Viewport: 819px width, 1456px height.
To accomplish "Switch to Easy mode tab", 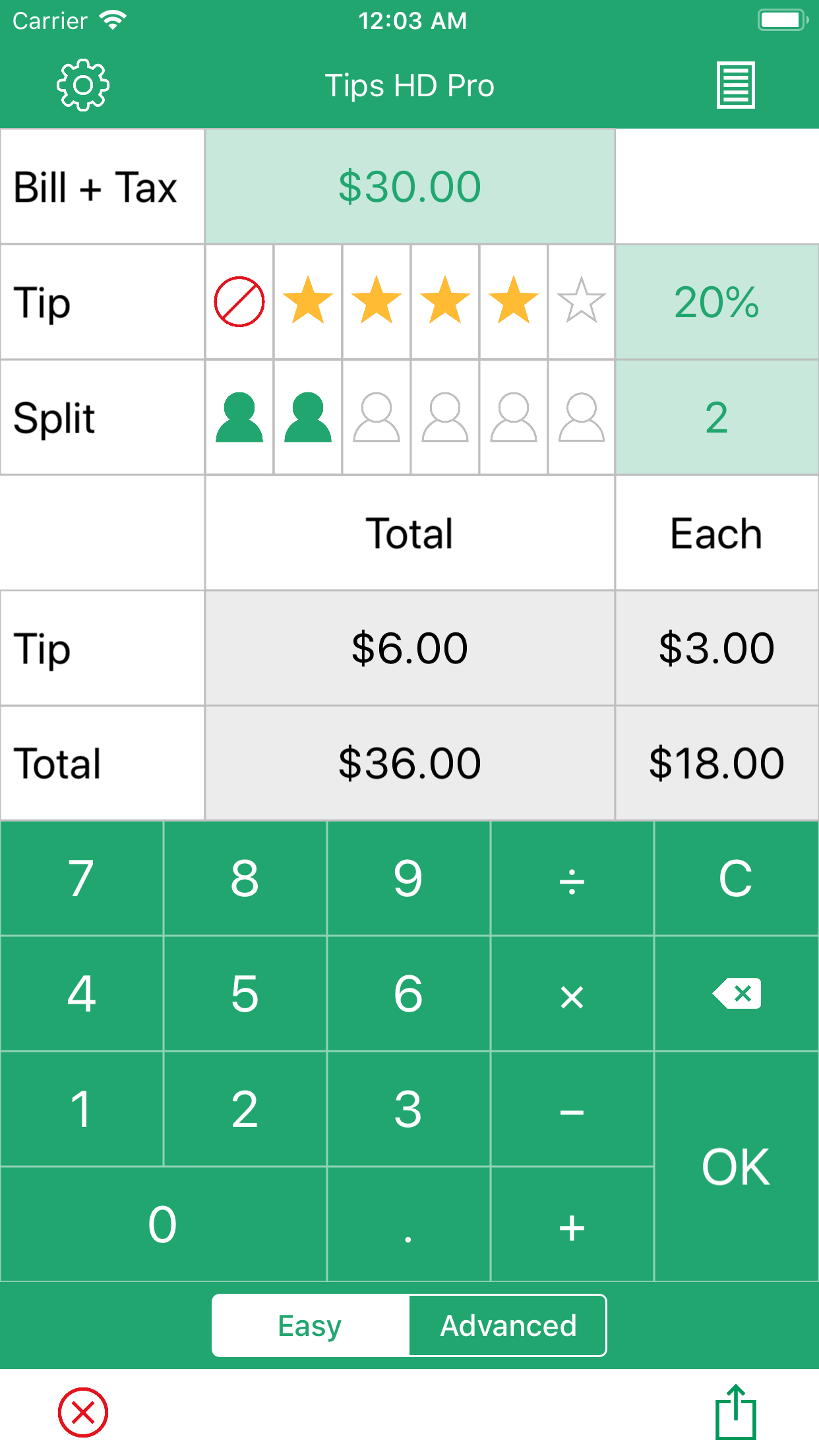I will 310,1325.
